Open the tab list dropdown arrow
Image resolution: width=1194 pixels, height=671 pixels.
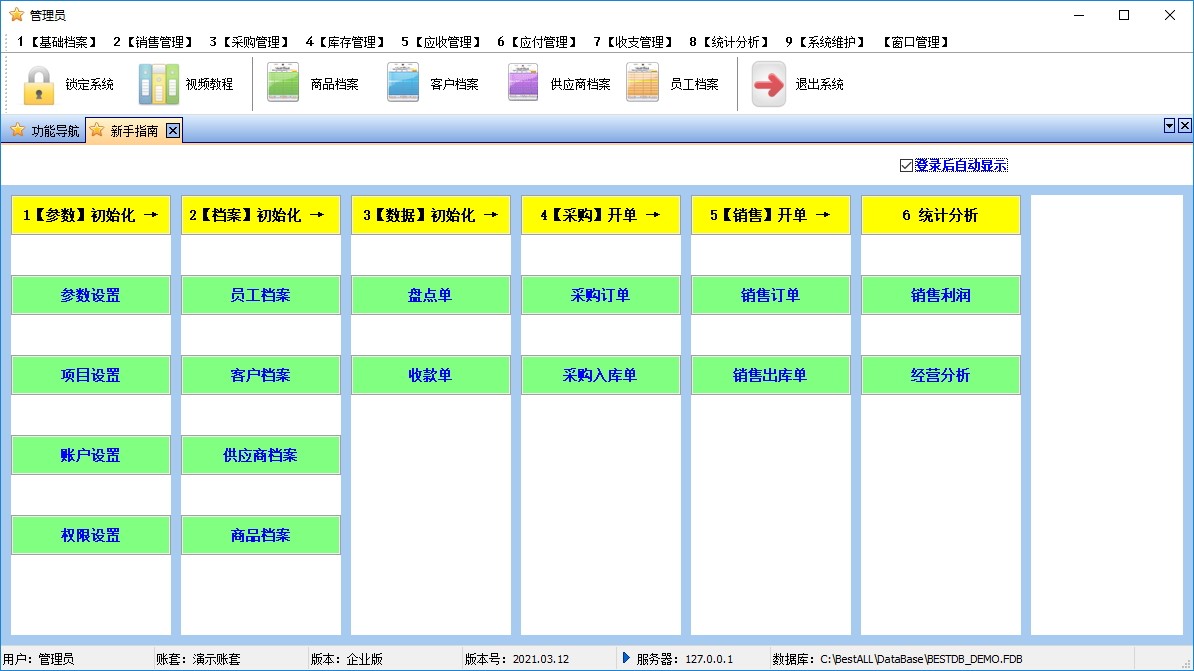[1170, 126]
